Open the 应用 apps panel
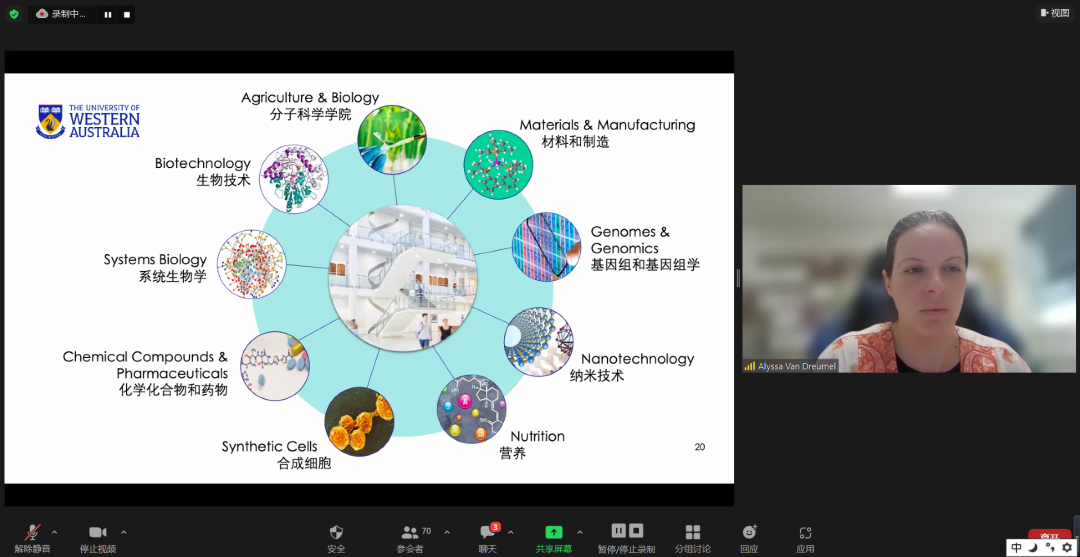The width and height of the screenshot is (1080, 557). [805, 538]
